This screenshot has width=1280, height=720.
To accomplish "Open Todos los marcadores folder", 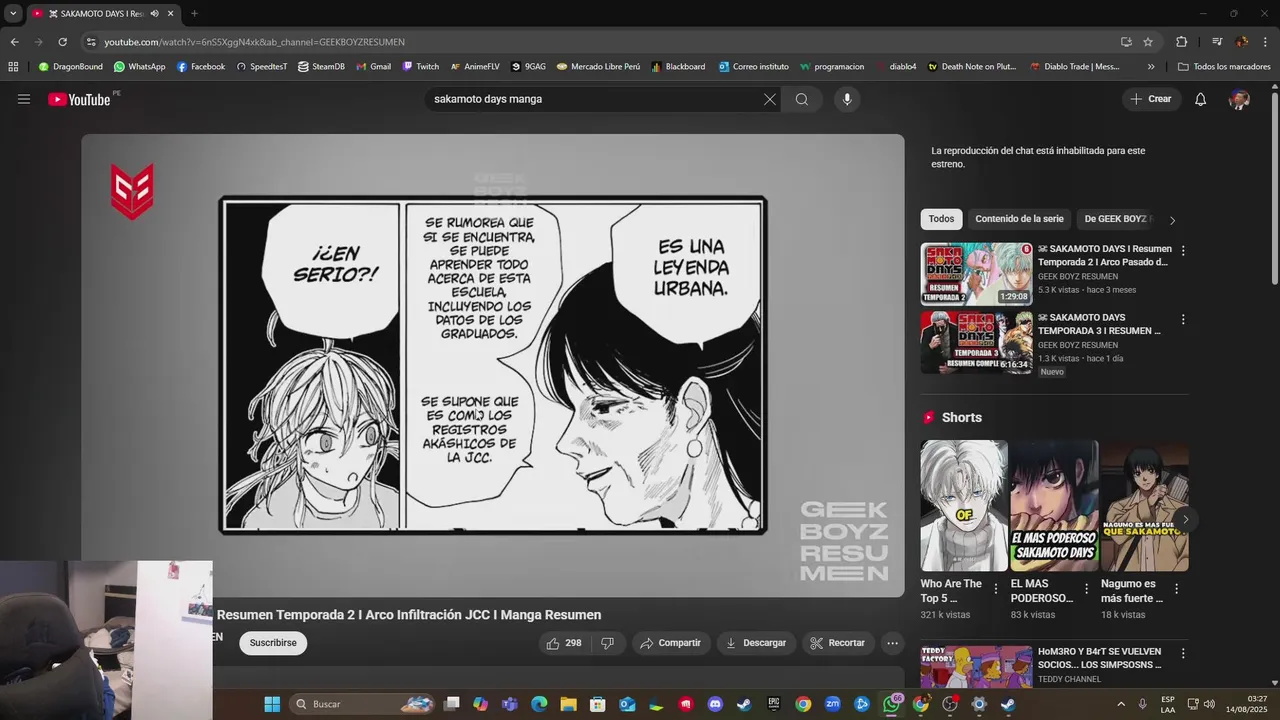I will (1224, 67).
